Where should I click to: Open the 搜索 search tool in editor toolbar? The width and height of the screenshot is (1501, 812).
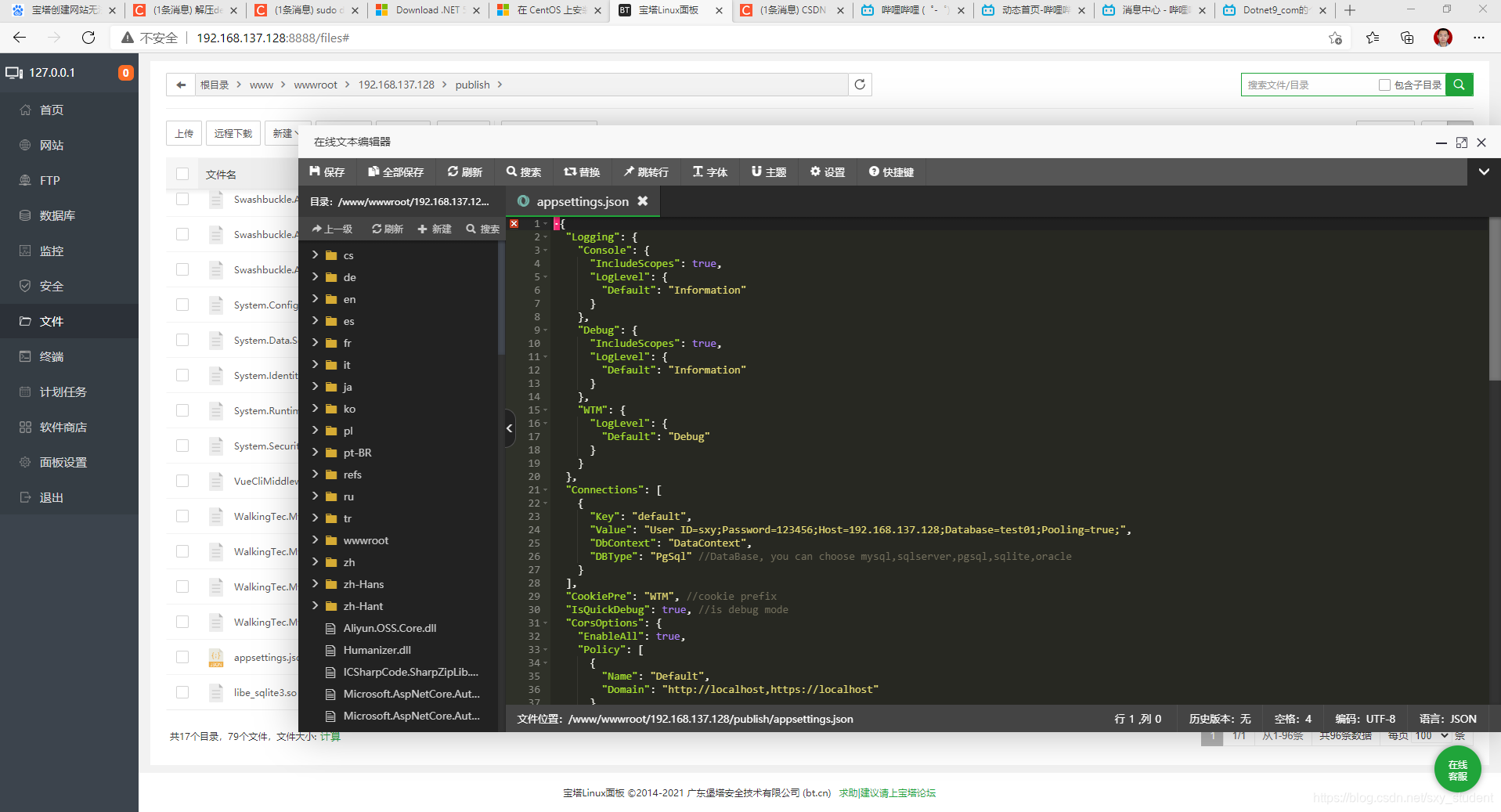pos(524,172)
